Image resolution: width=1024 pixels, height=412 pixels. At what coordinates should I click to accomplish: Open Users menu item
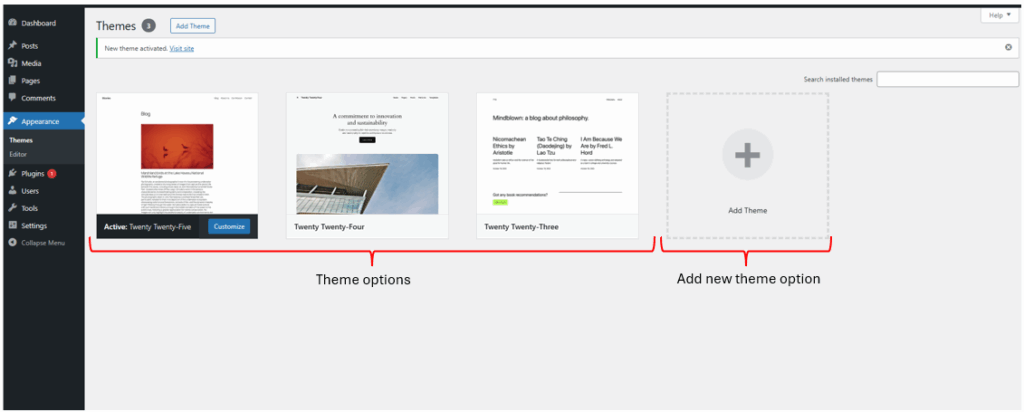[x=43, y=191]
